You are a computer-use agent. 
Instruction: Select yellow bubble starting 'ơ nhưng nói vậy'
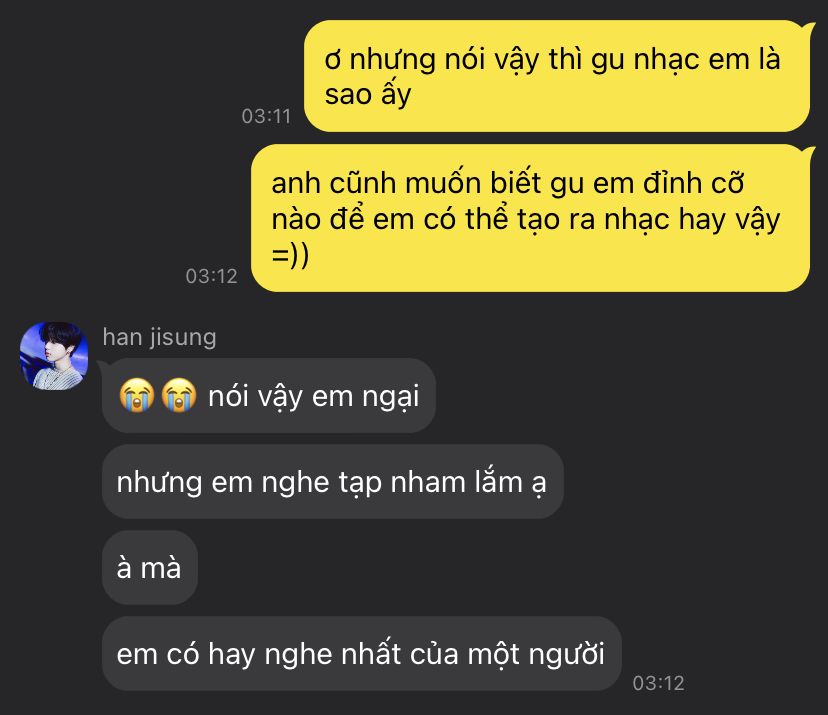tap(557, 76)
